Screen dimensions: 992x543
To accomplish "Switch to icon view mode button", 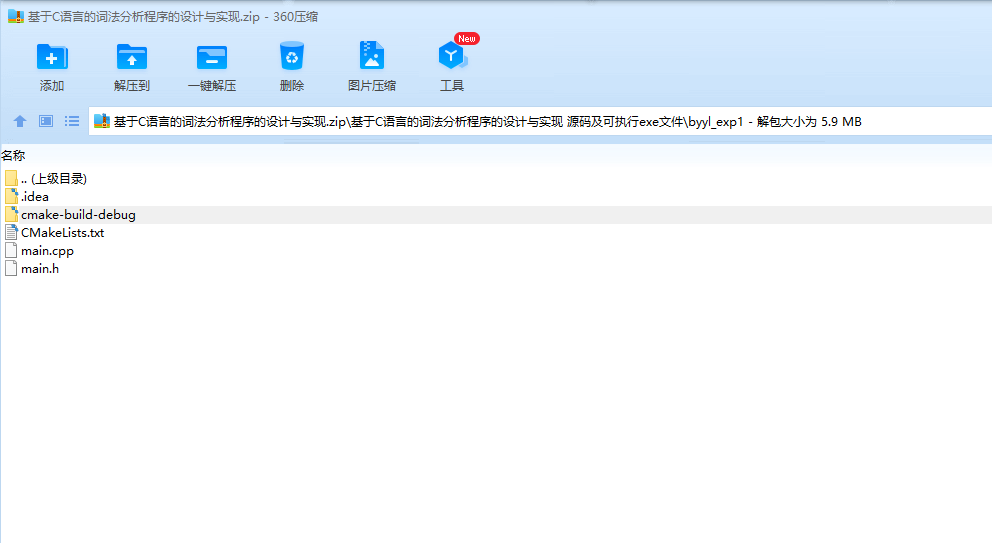I will (46, 121).
